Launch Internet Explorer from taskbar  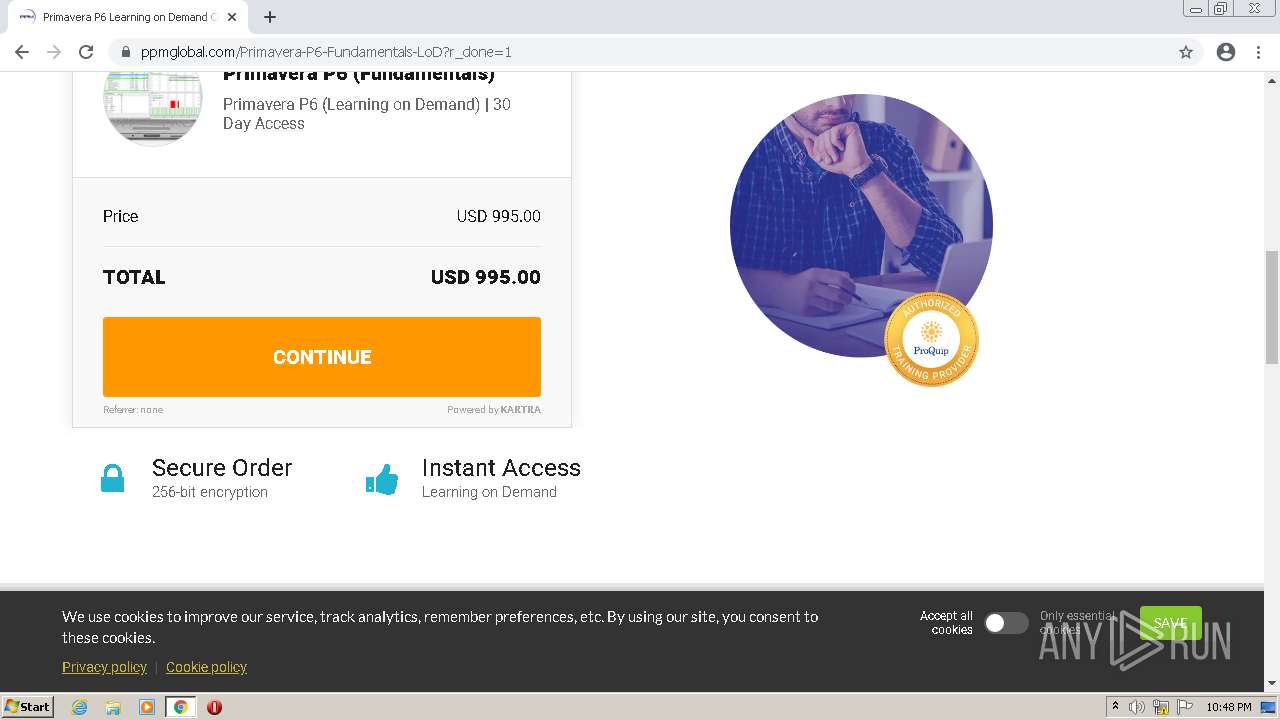(x=79, y=707)
